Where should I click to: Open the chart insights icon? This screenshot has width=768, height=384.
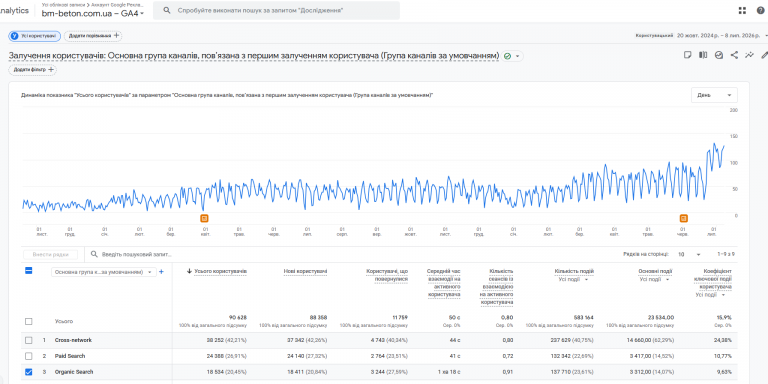tap(719, 55)
